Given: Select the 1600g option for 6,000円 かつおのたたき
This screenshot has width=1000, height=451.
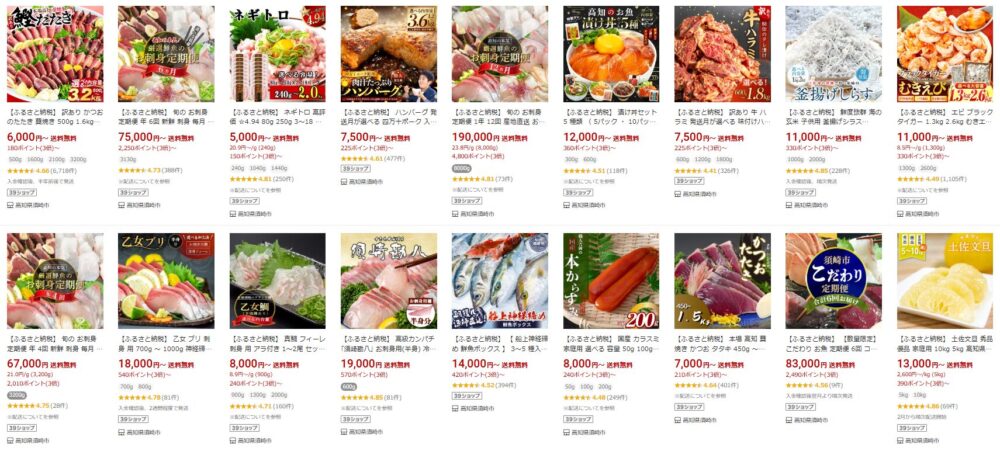Looking at the screenshot, I should tap(33, 159).
